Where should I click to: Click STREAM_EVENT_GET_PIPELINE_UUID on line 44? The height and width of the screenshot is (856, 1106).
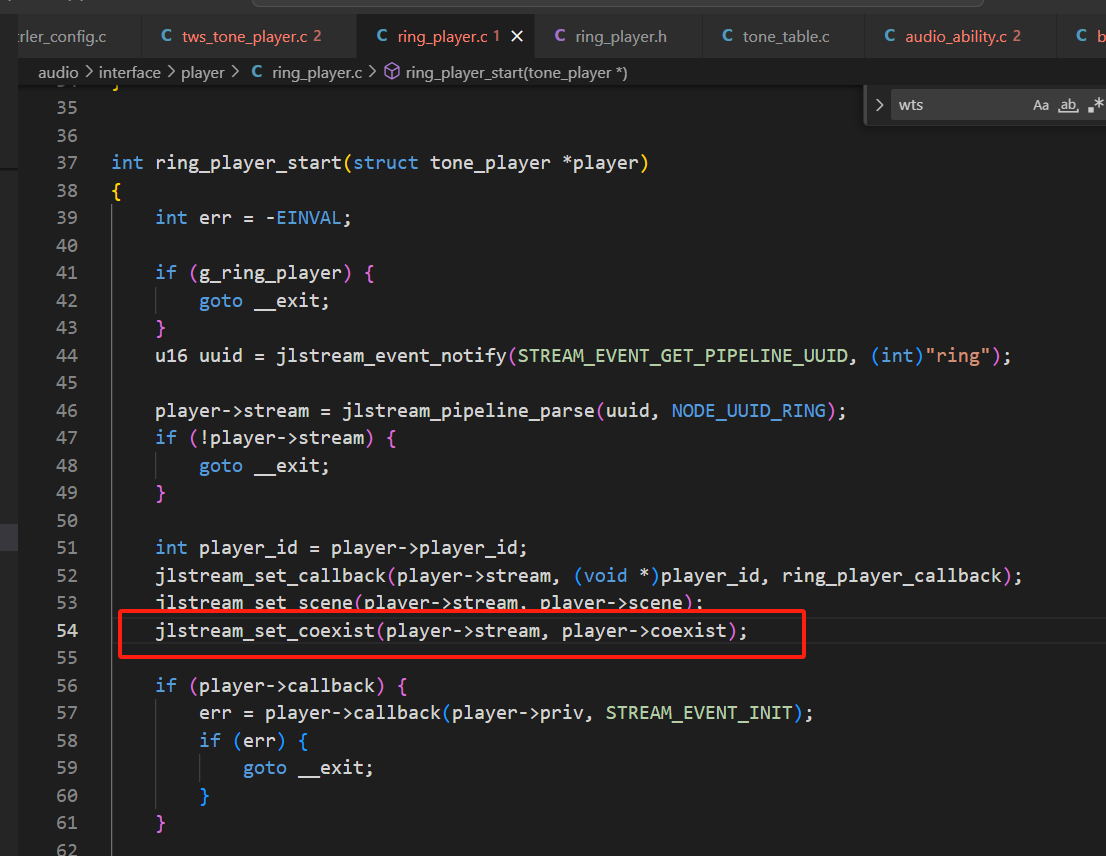(x=683, y=355)
